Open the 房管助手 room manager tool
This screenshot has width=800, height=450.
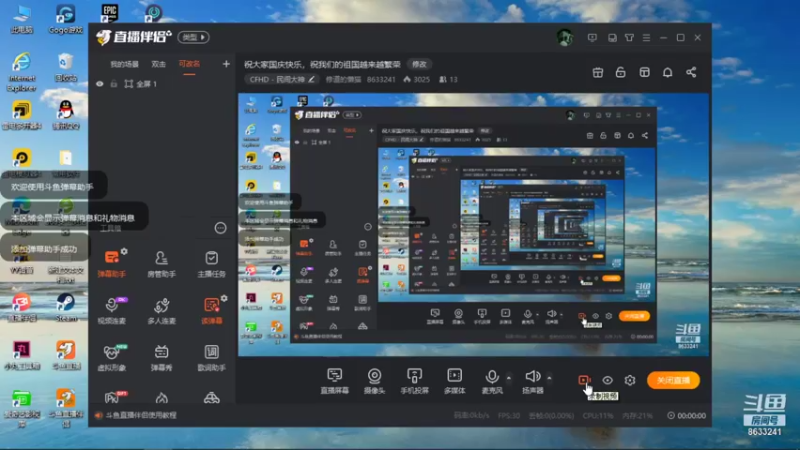[x=161, y=263]
